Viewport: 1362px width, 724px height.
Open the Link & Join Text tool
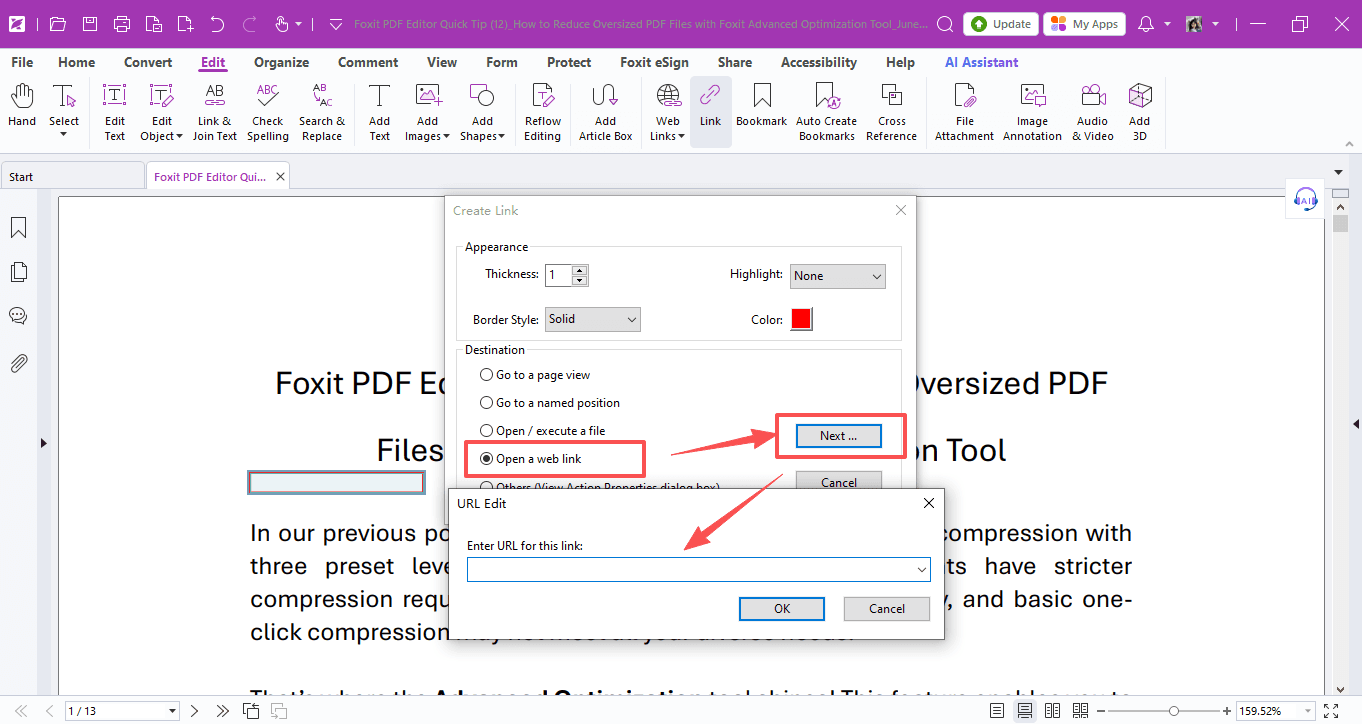pos(214,111)
